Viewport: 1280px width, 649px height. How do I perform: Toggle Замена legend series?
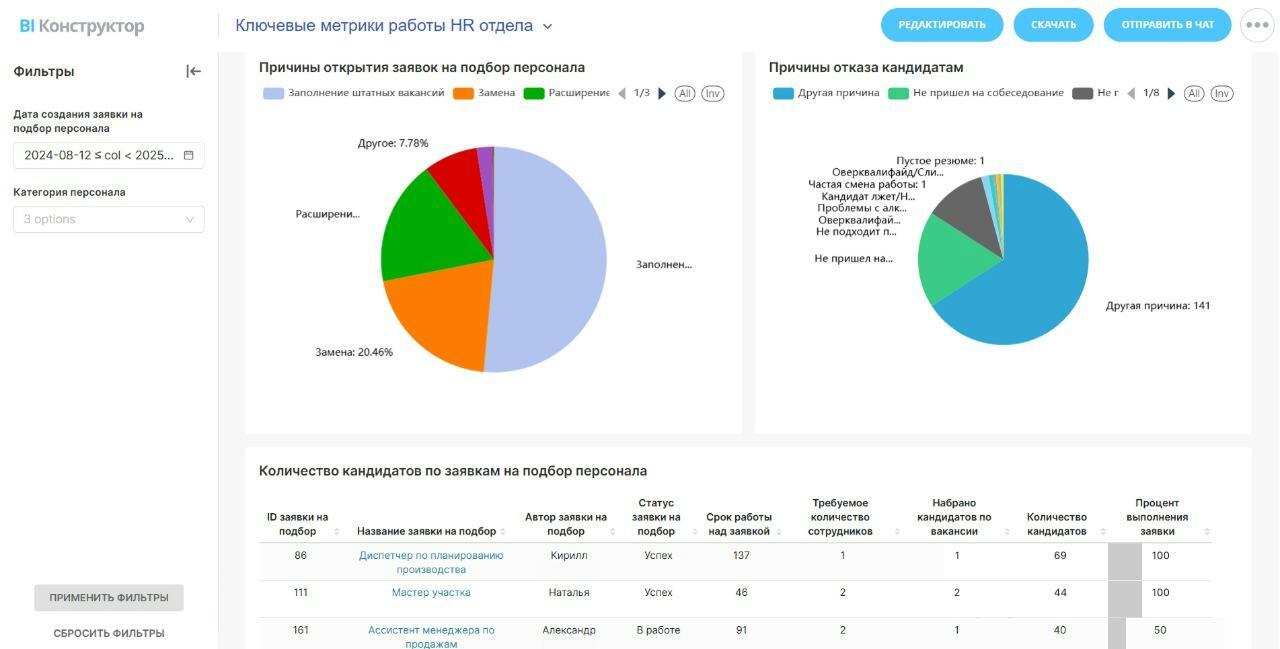point(484,93)
